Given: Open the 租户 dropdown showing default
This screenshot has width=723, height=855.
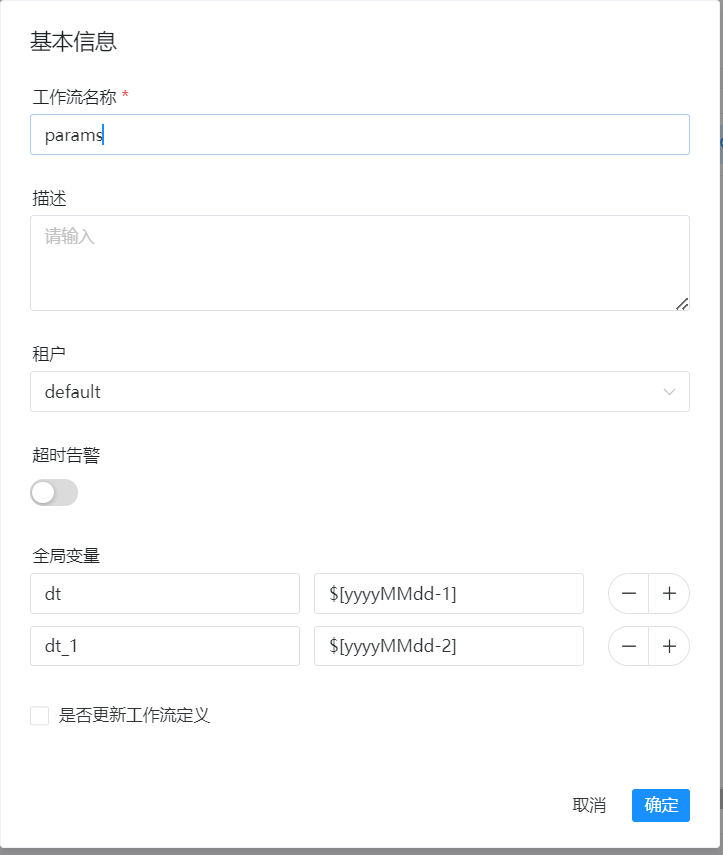Looking at the screenshot, I should pos(360,391).
